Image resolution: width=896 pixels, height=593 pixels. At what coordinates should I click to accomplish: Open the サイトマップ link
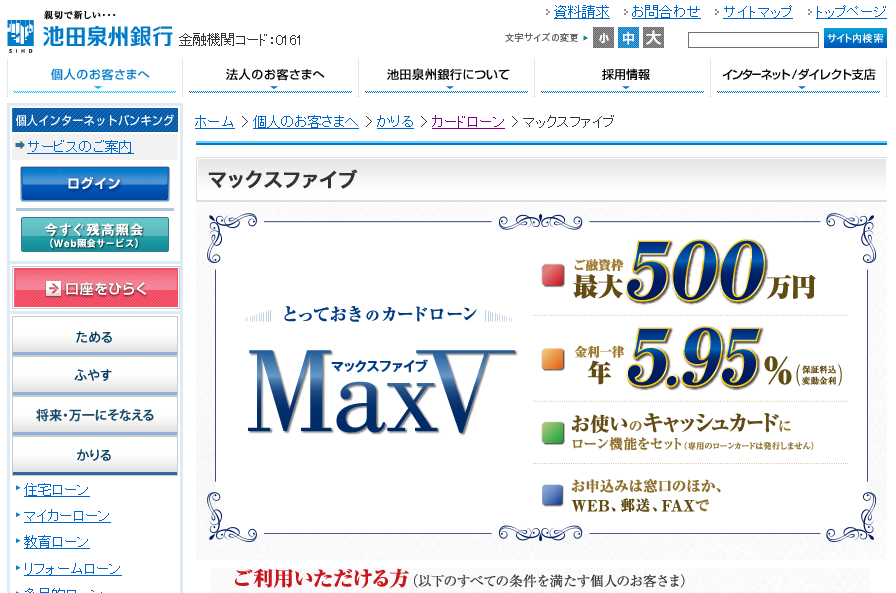tap(758, 11)
